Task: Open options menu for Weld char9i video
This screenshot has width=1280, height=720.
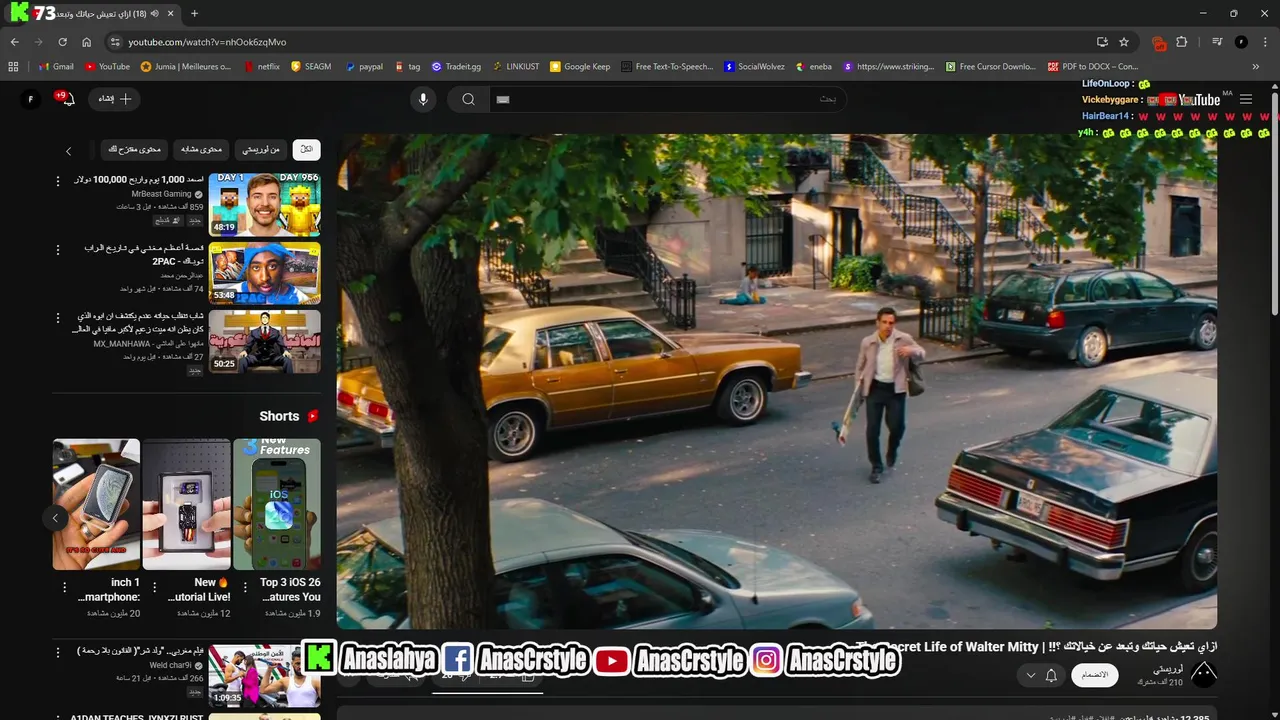Action: pos(58,653)
